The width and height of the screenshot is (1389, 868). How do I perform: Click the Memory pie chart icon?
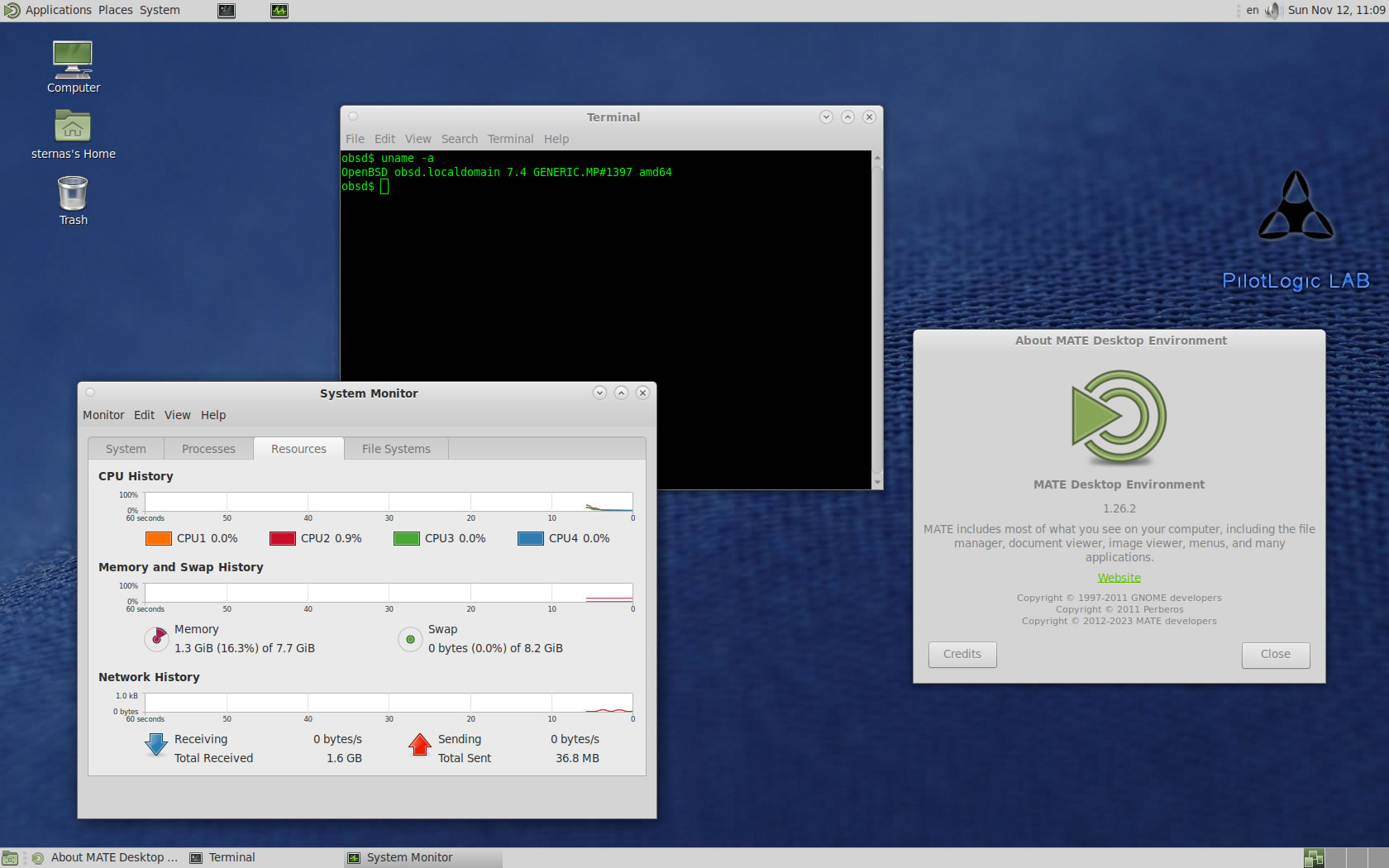156,638
